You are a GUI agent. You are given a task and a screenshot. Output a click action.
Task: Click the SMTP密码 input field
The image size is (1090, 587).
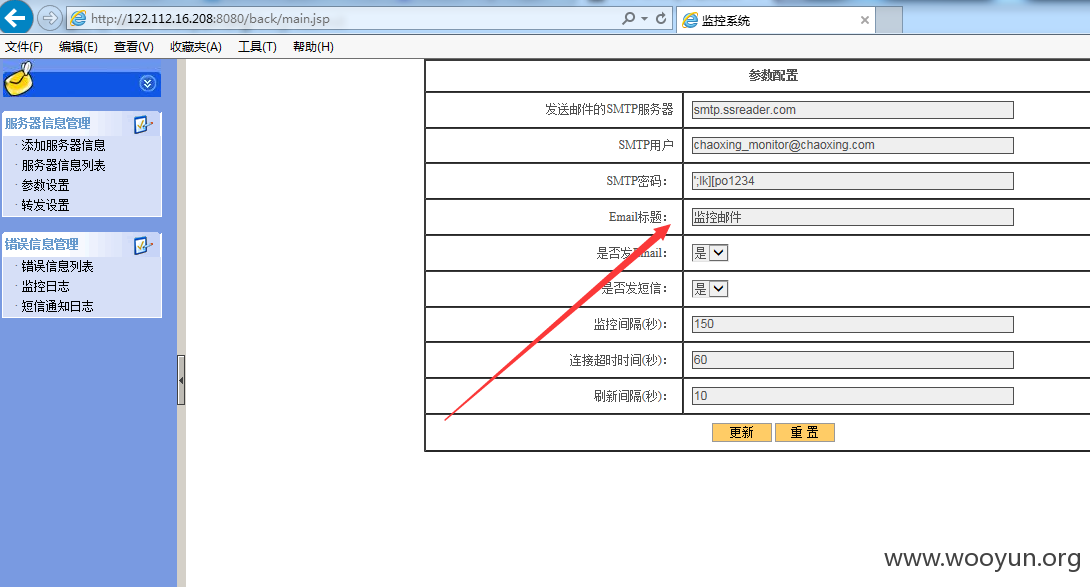(x=852, y=181)
